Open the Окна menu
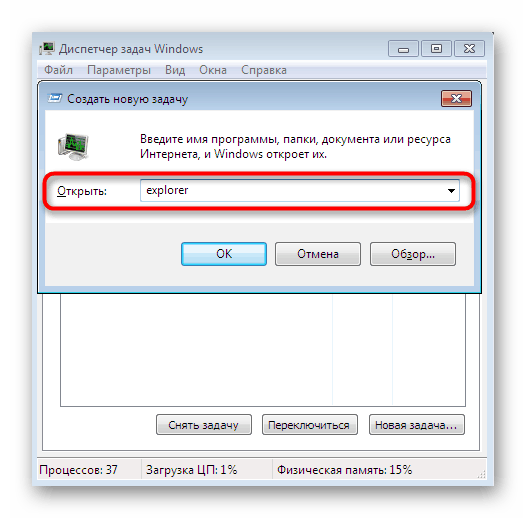The height and width of the screenshot is (518, 526). click(x=213, y=70)
